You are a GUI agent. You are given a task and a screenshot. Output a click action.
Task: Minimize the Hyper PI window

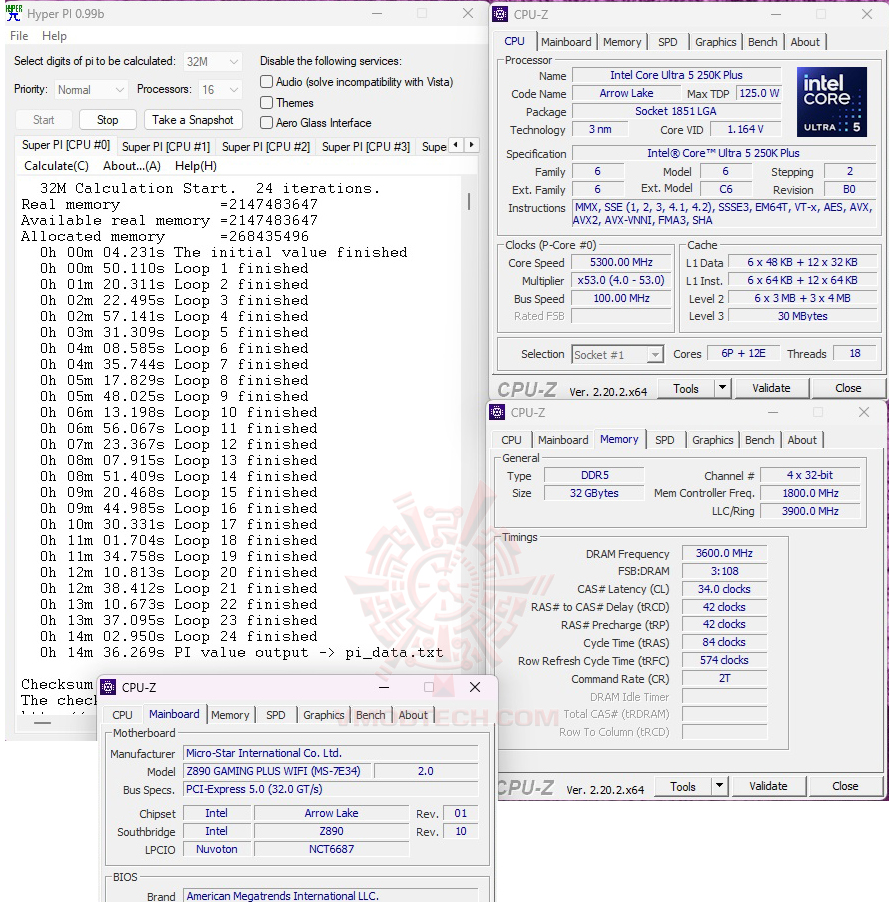[x=377, y=13]
